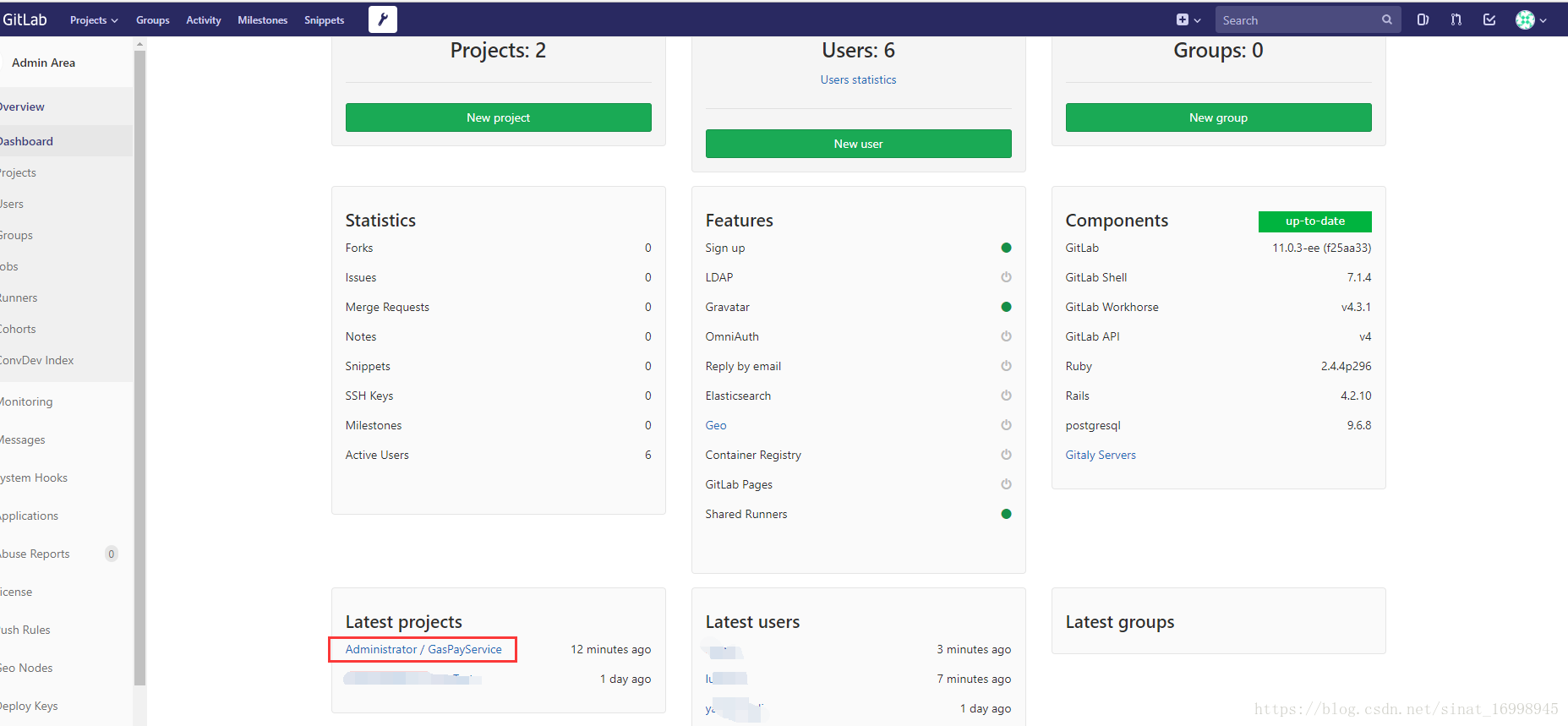The height and width of the screenshot is (726, 1568).
Task: Click the '3 minutes ago' user timestamp
Action: [974, 649]
